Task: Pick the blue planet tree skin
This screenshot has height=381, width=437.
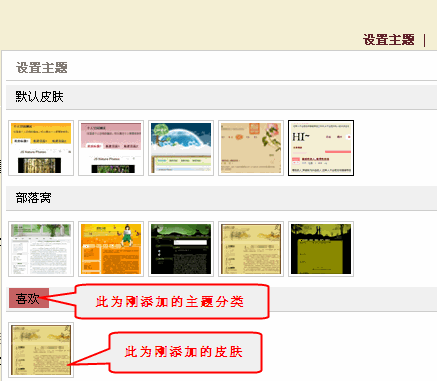Action: coord(181,148)
